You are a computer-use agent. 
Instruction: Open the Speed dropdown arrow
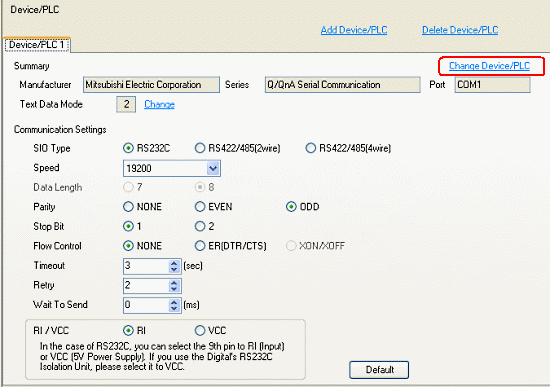click(213, 168)
